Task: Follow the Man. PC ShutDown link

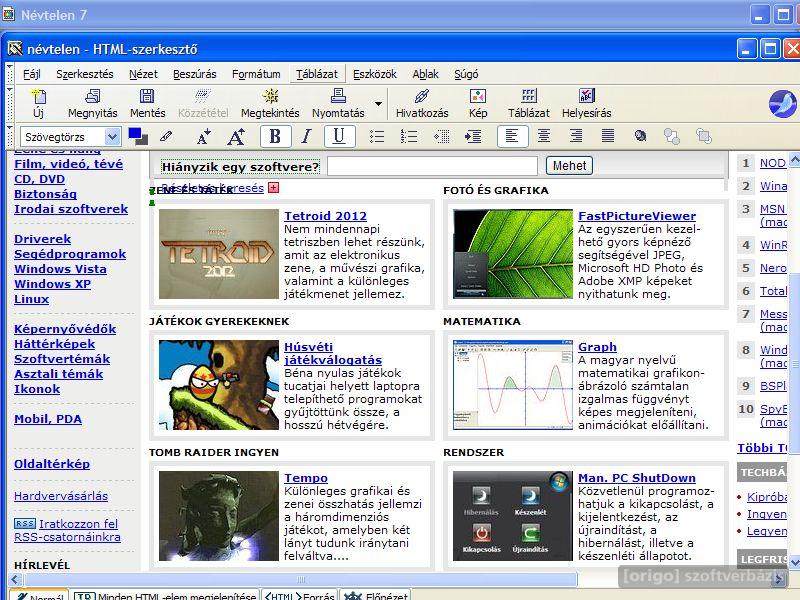Action: click(637, 478)
